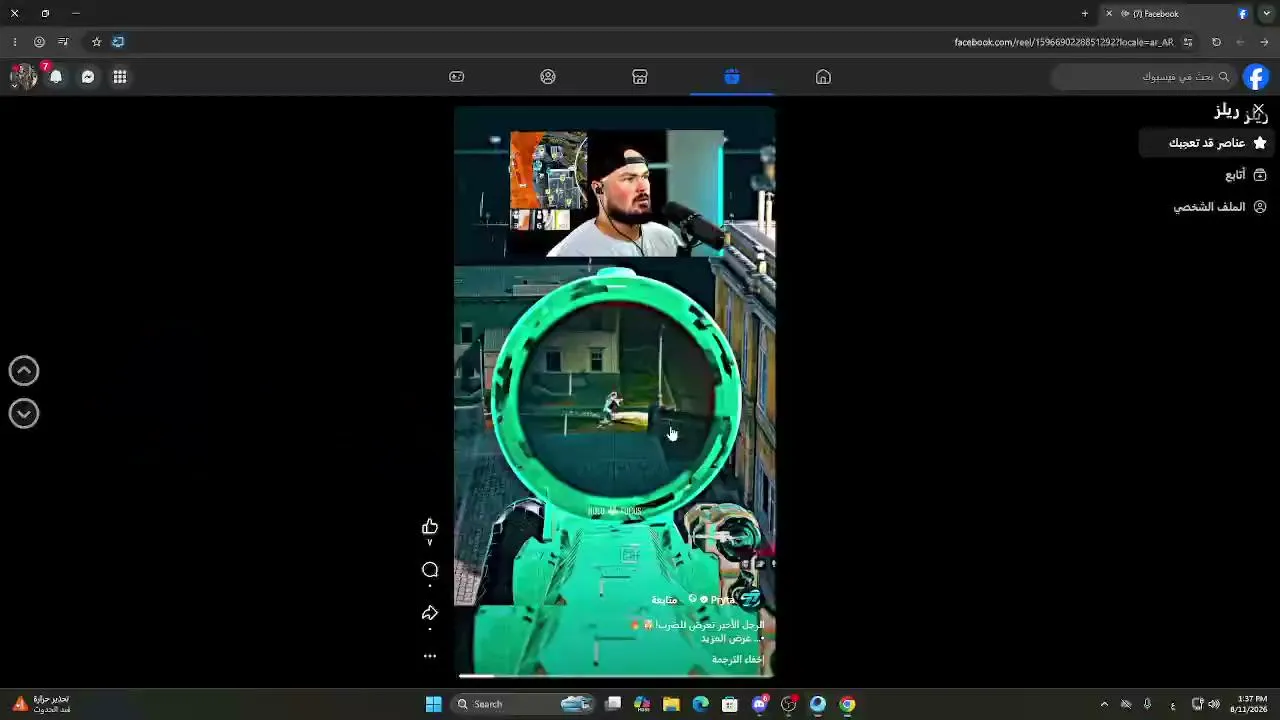
Task: Open the Gaming tab
Action: (x=457, y=77)
